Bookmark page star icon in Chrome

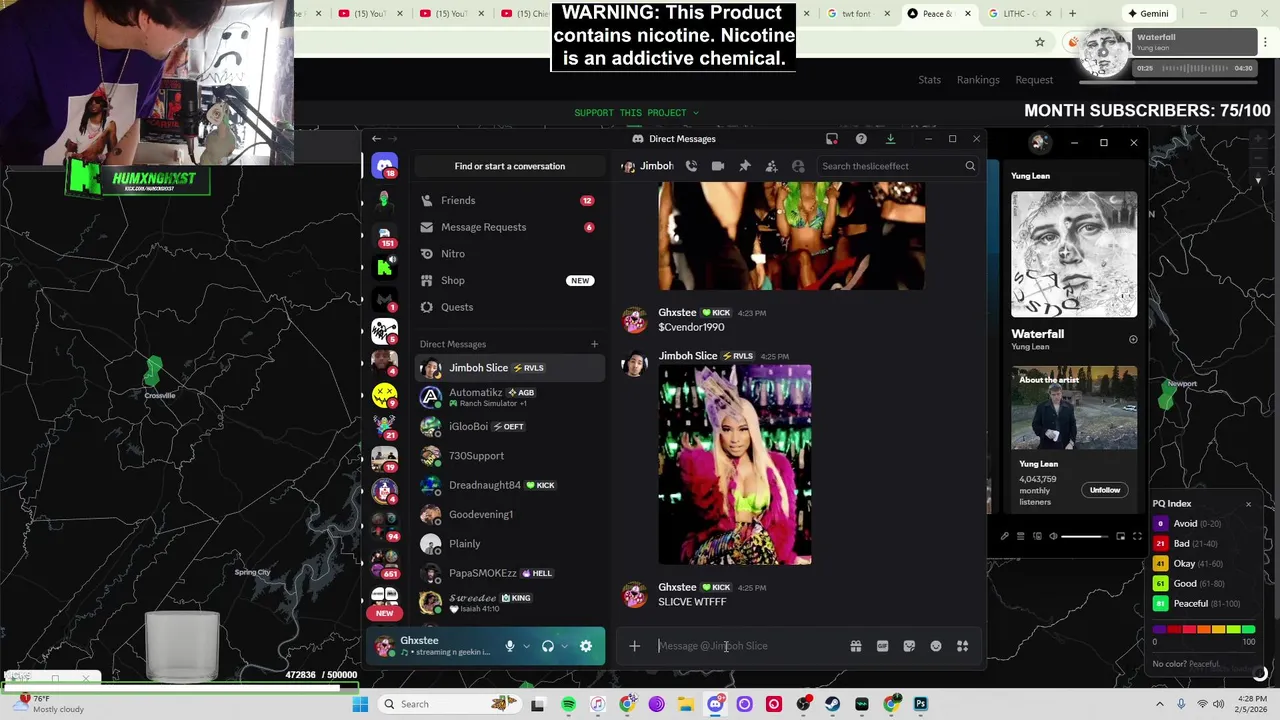tap(1040, 42)
